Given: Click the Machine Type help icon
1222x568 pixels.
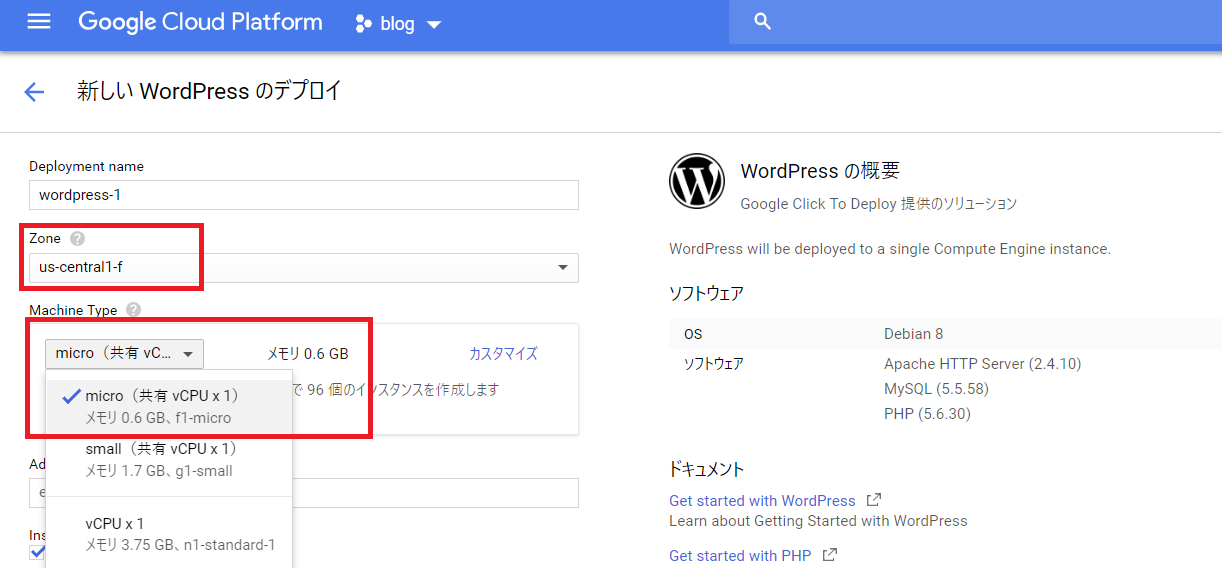Looking at the screenshot, I should pos(134,311).
